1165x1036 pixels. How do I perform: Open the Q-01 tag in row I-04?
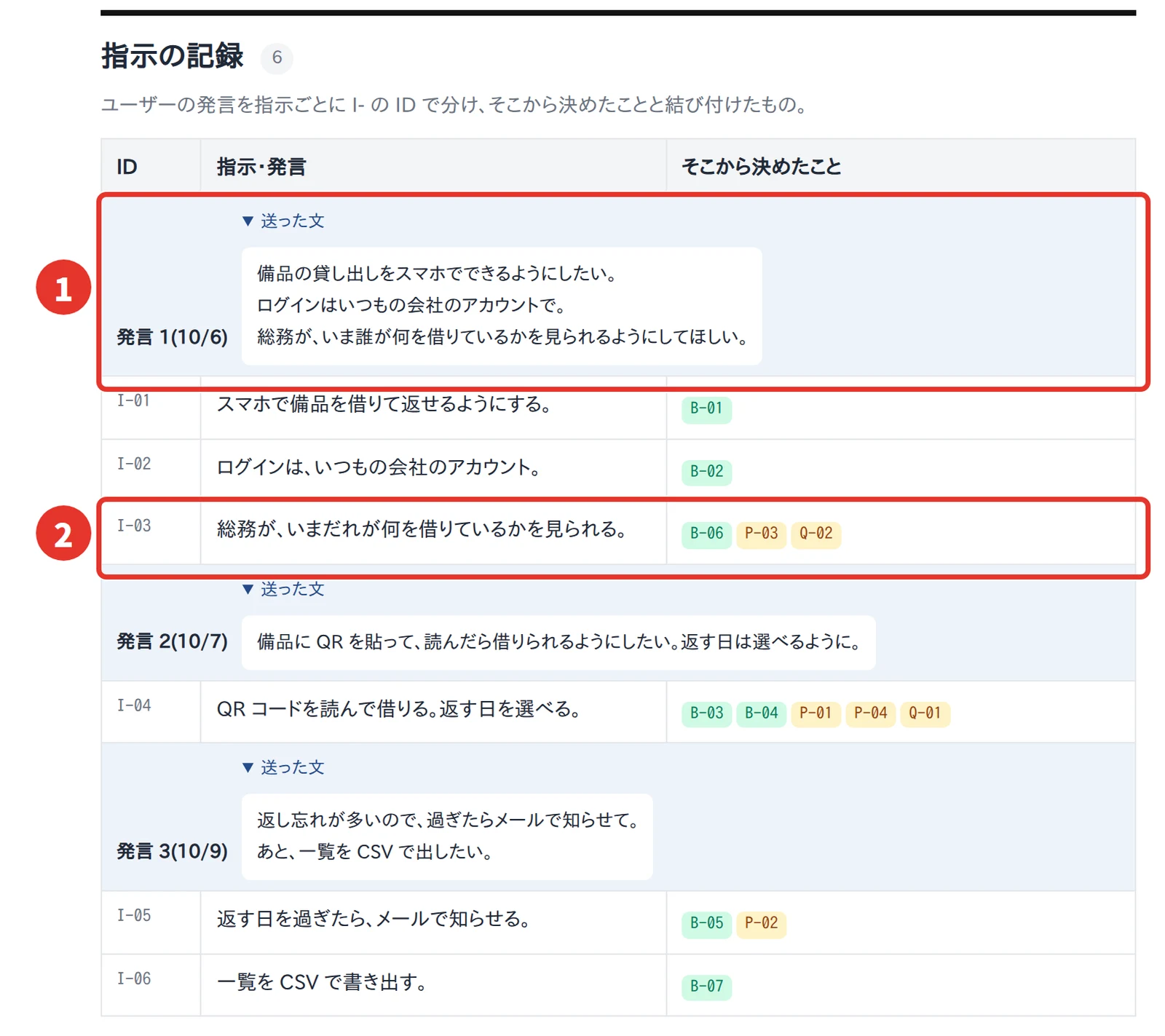pos(925,713)
